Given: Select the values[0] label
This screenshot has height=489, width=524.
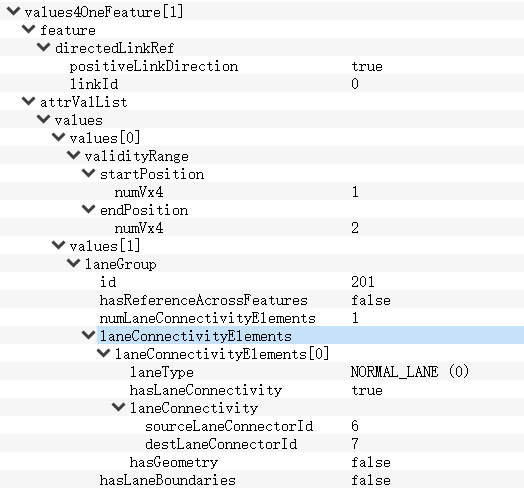Looking at the screenshot, I should [x=105, y=137].
